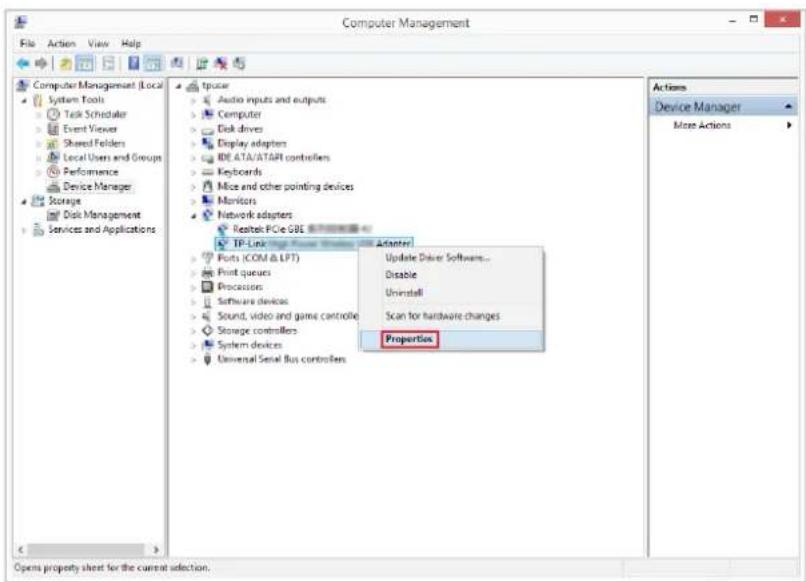The height and width of the screenshot is (582, 806).
Task: Select the Computer device category
Action: tap(239, 114)
